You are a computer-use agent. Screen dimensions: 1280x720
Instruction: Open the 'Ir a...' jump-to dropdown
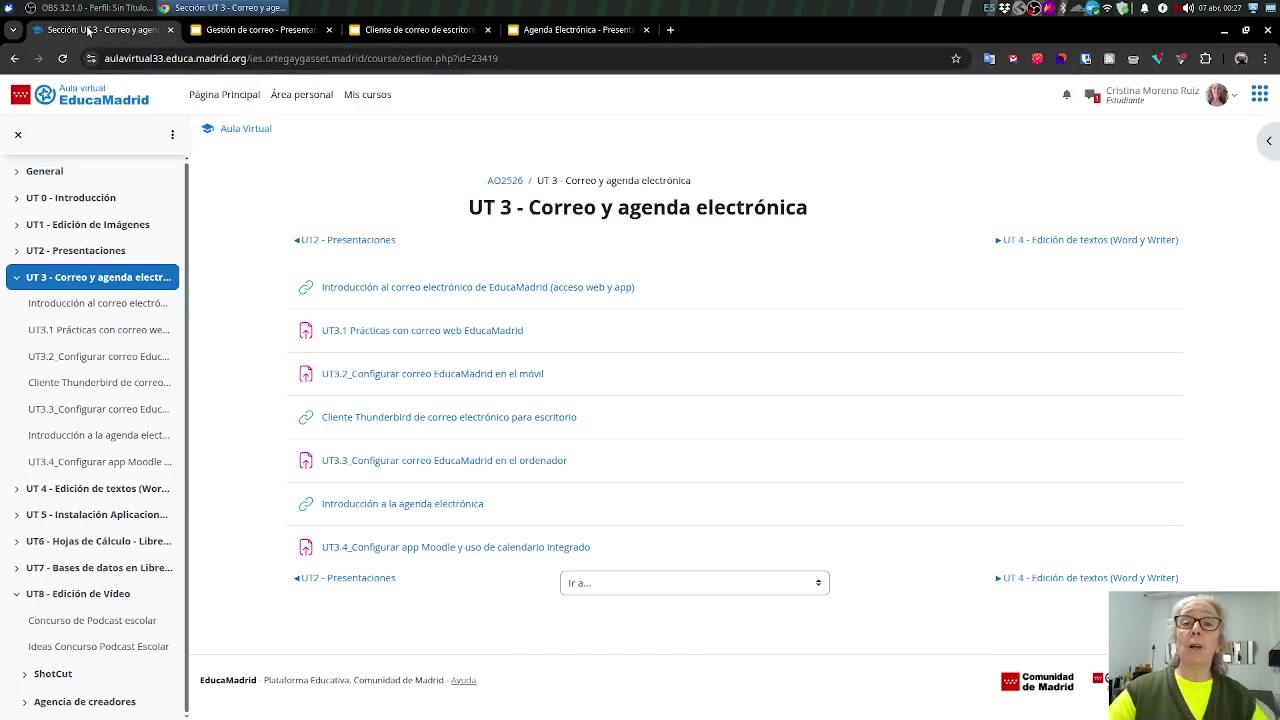pos(695,583)
